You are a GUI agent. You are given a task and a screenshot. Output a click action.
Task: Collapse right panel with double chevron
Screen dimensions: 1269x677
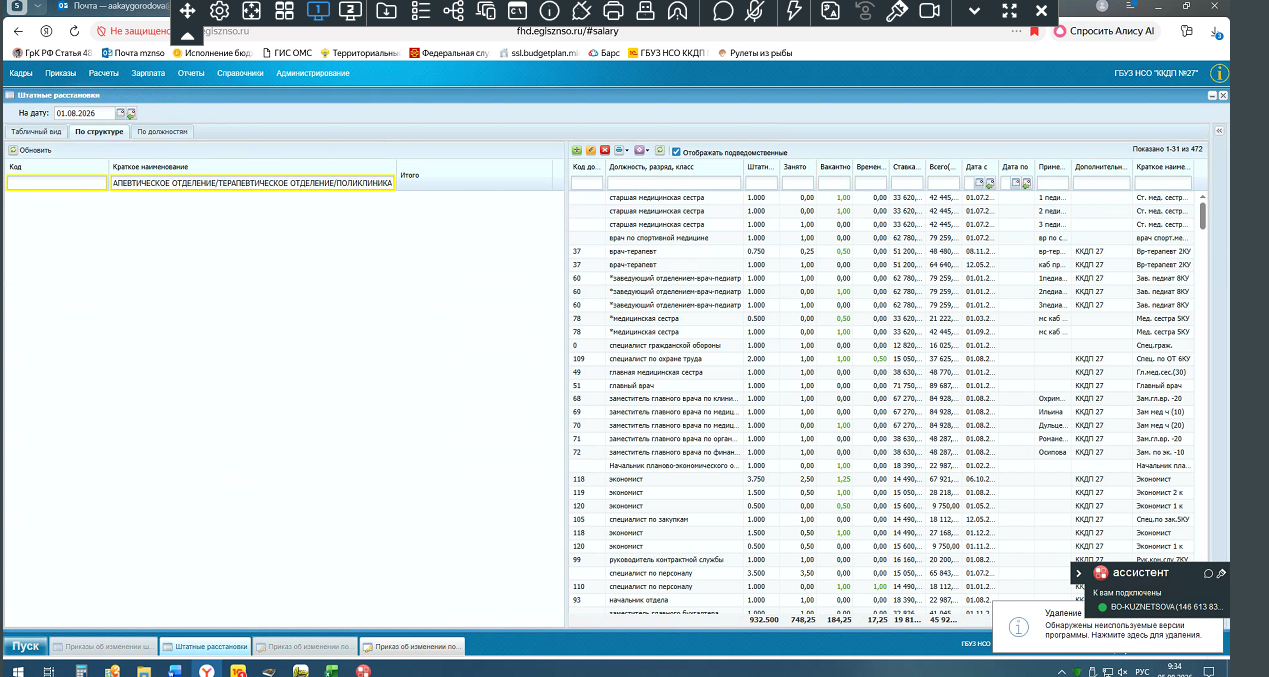(1221, 131)
